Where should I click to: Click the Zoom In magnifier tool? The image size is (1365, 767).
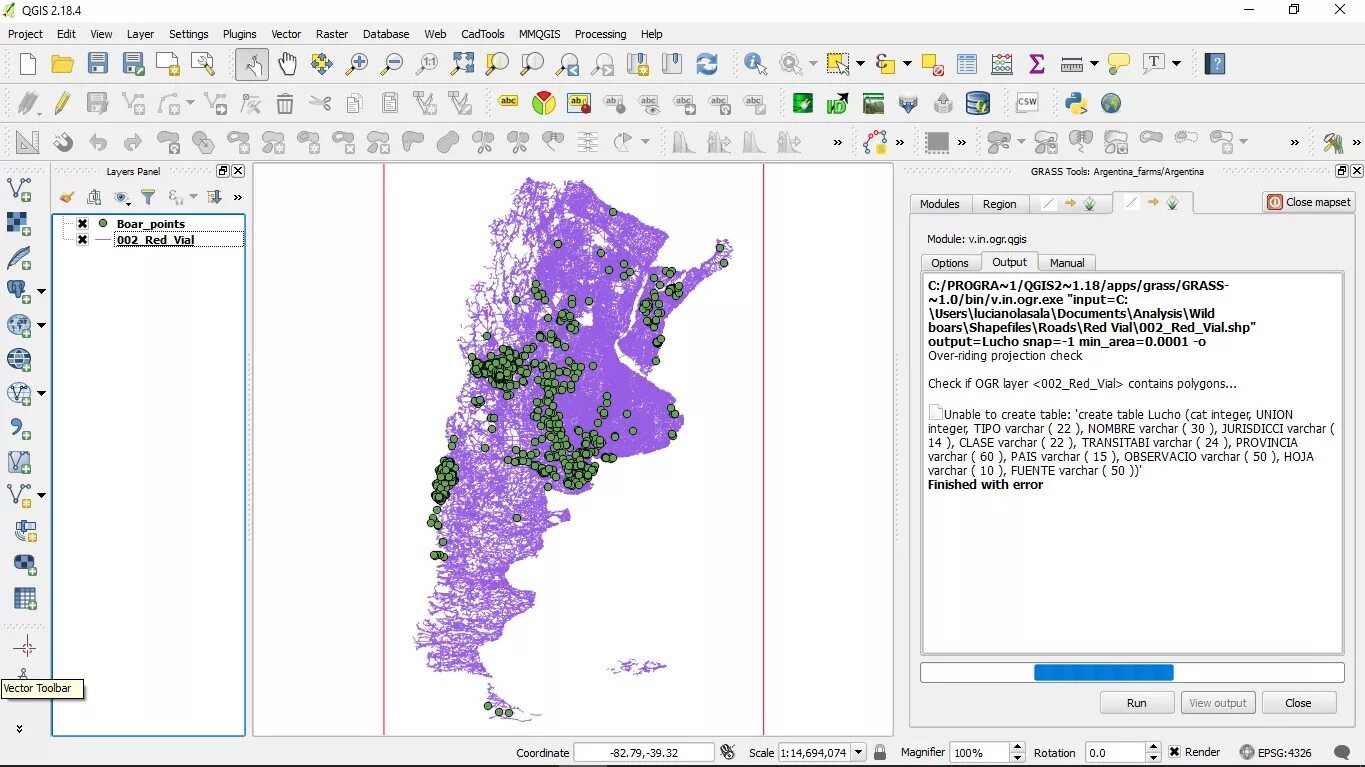(357, 64)
